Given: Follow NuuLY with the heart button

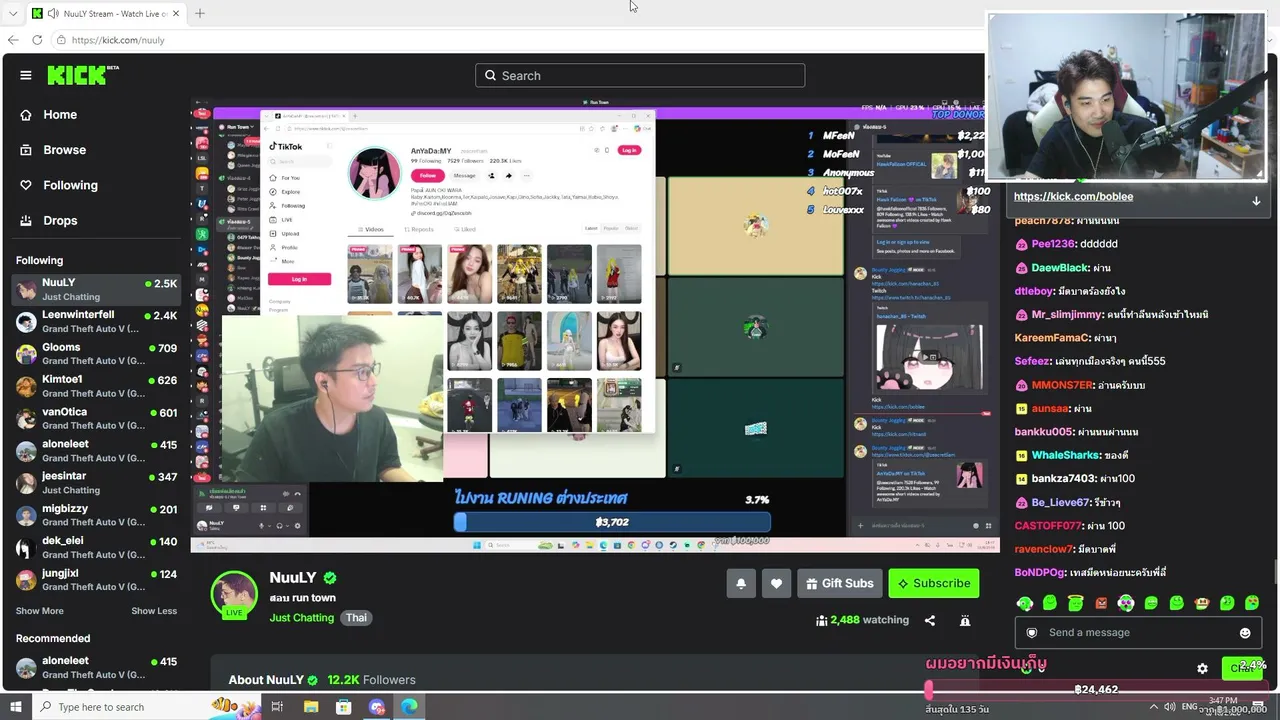Looking at the screenshot, I should point(776,584).
